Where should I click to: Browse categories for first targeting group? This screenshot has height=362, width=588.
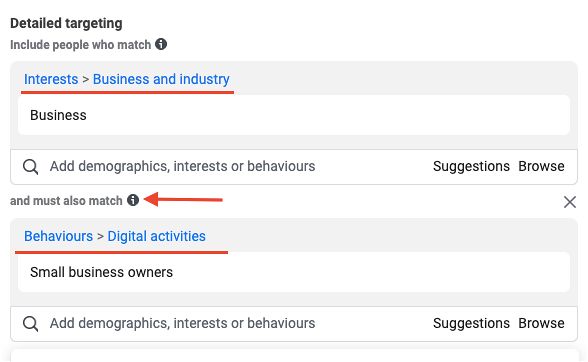541,166
